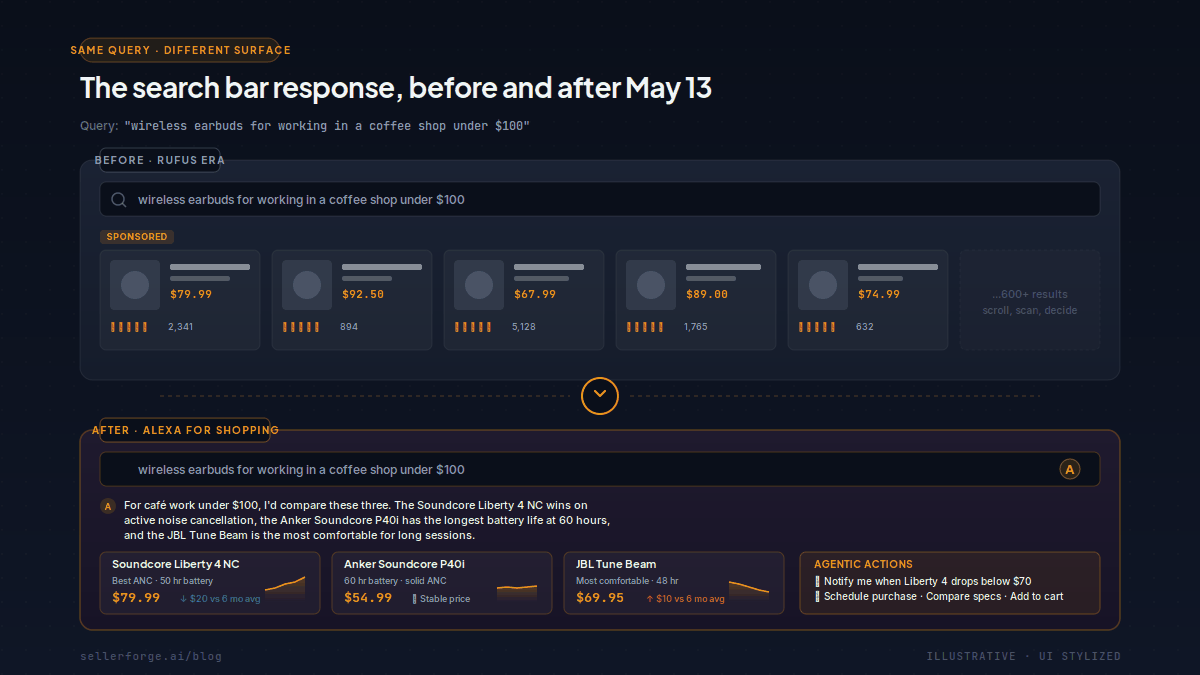
Task: Click the Rufus-era search query field
Action: 600,199
